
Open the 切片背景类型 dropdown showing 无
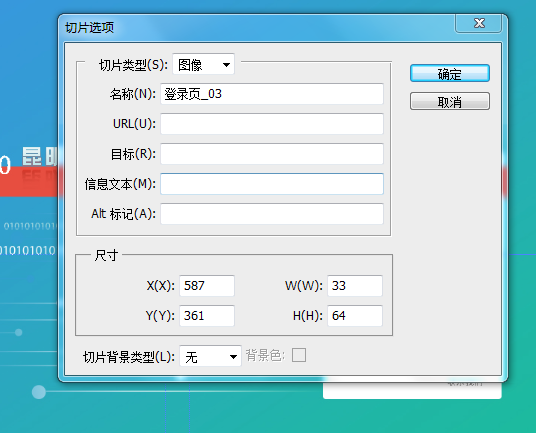coord(210,356)
